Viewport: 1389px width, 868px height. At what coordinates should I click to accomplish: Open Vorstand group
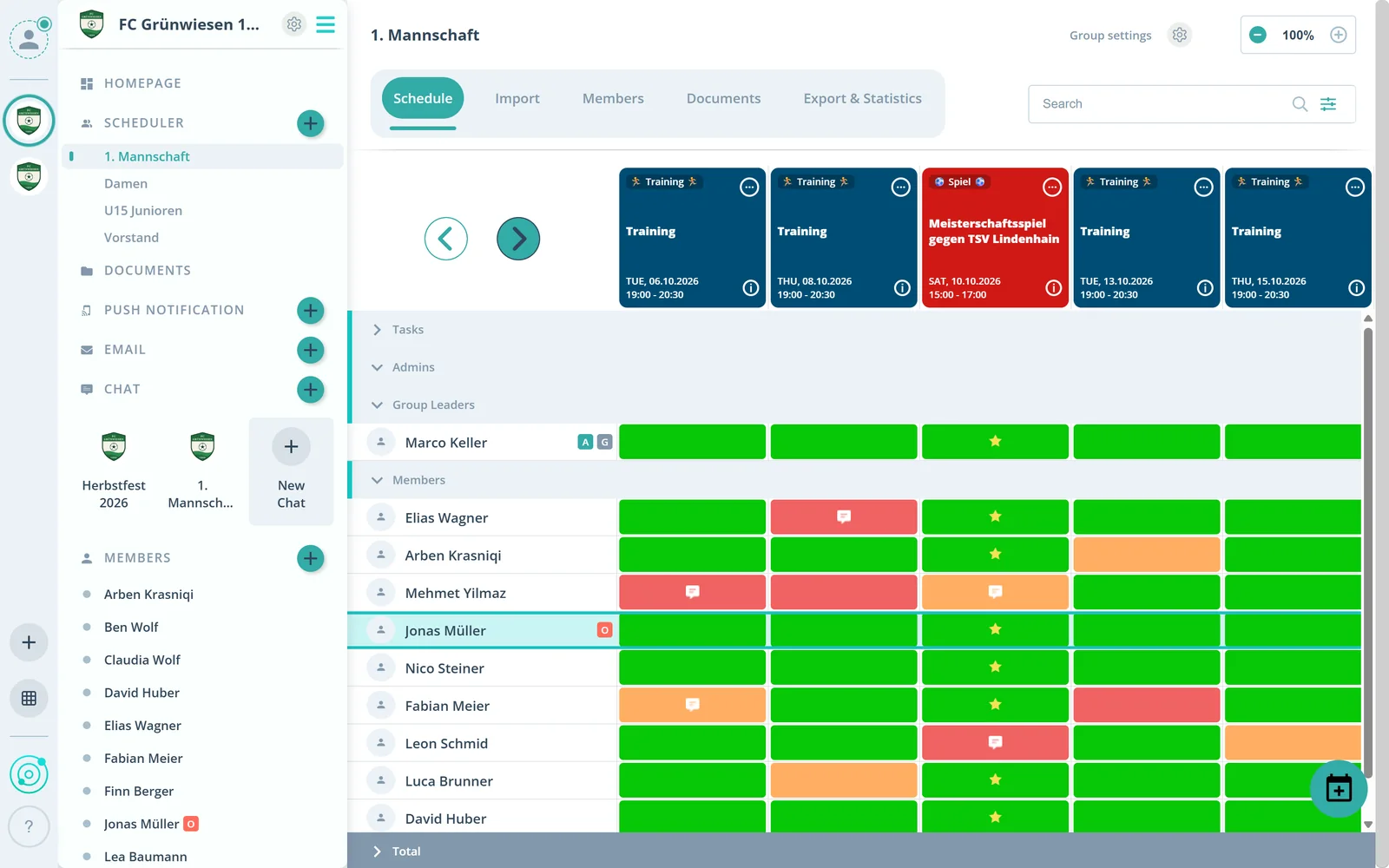coord(131,237)
